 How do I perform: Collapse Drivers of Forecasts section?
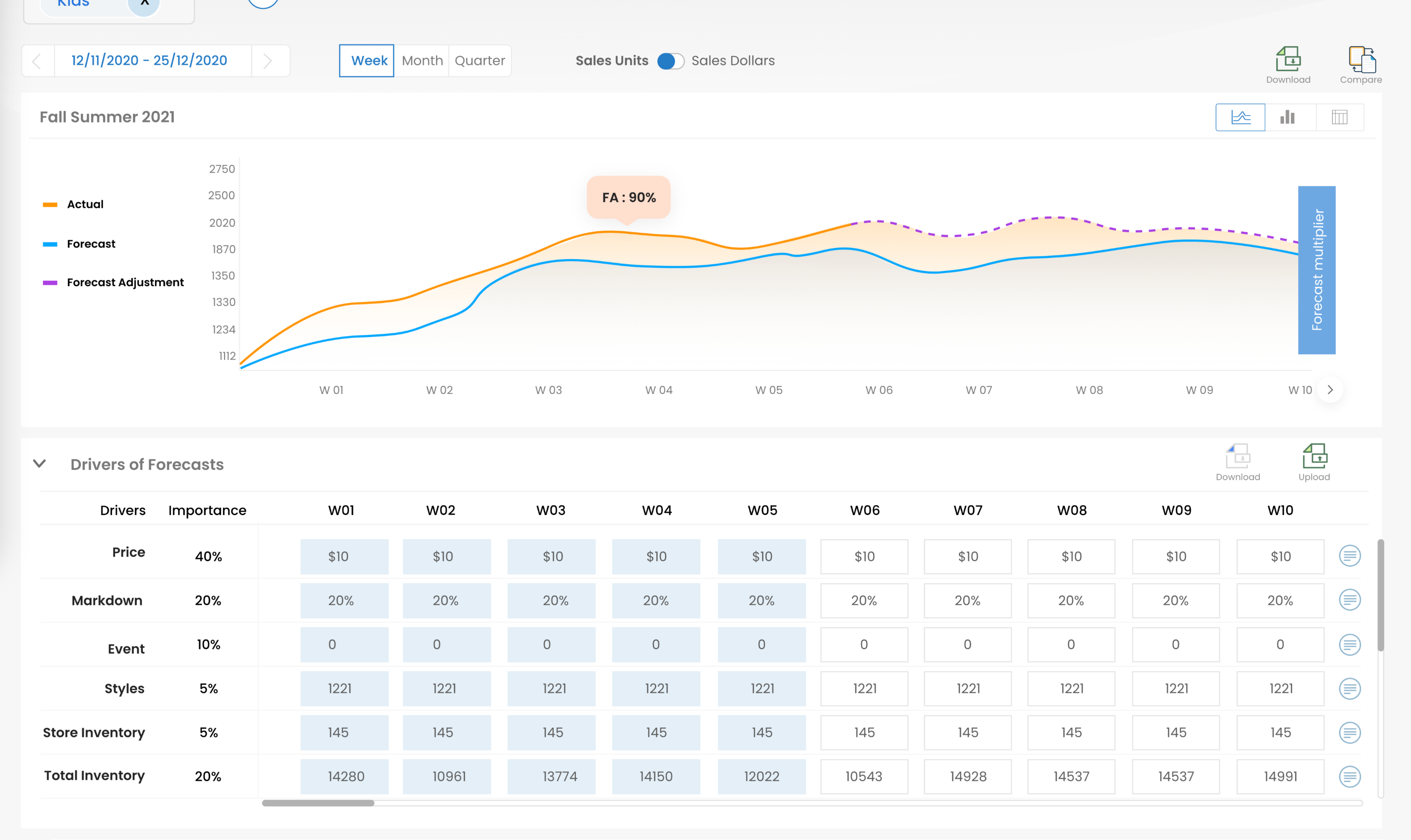point(40,464)
